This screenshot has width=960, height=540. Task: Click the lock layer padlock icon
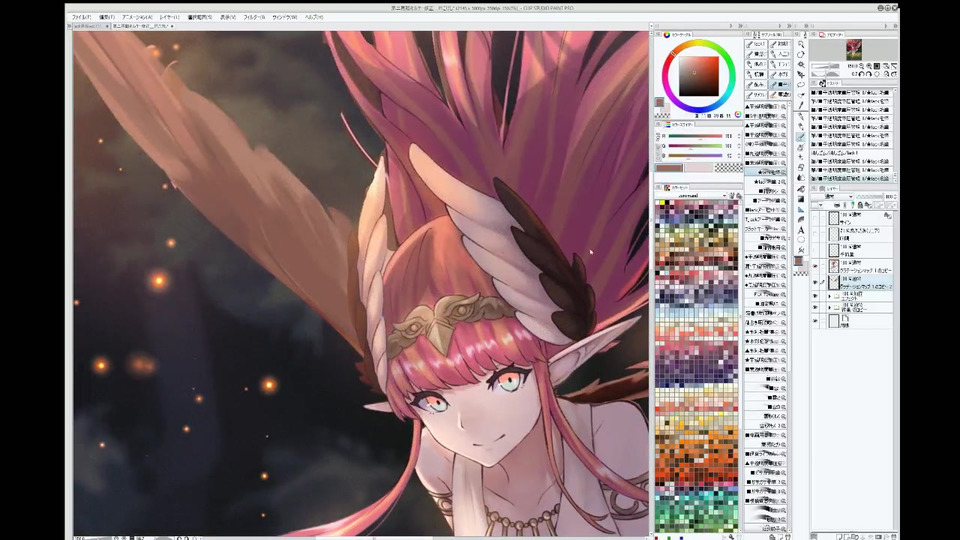click(860, 204)
